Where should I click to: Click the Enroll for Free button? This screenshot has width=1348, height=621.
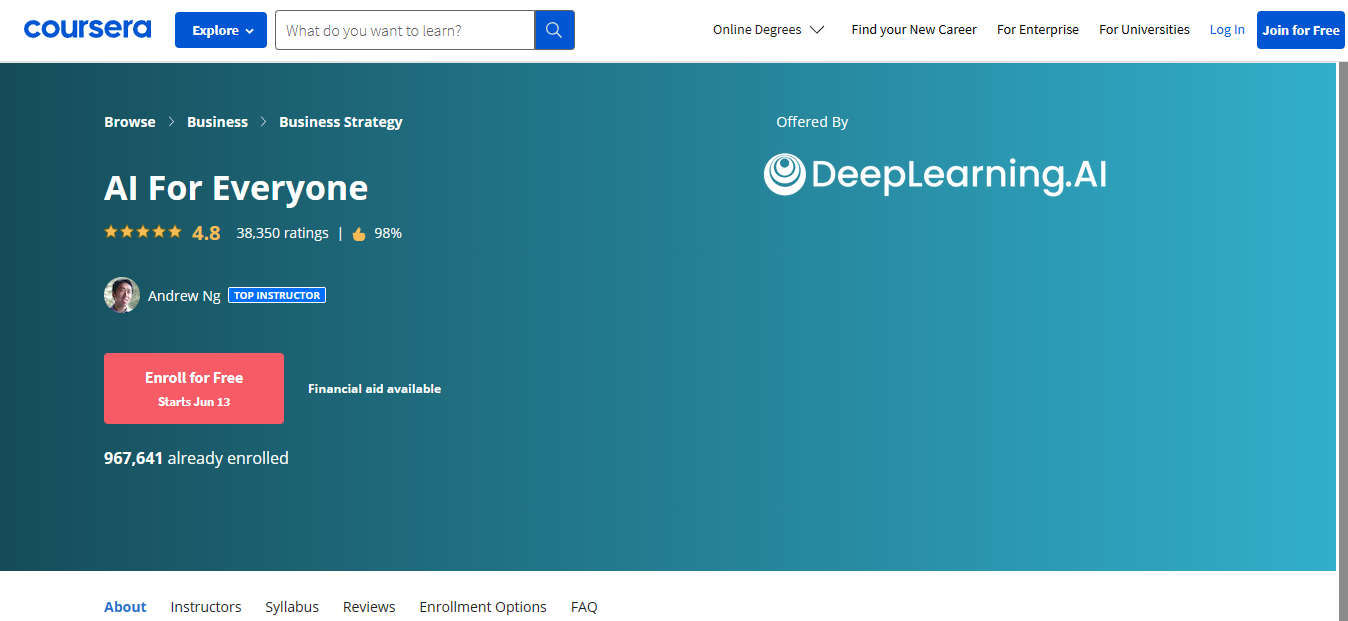point(194,388)
